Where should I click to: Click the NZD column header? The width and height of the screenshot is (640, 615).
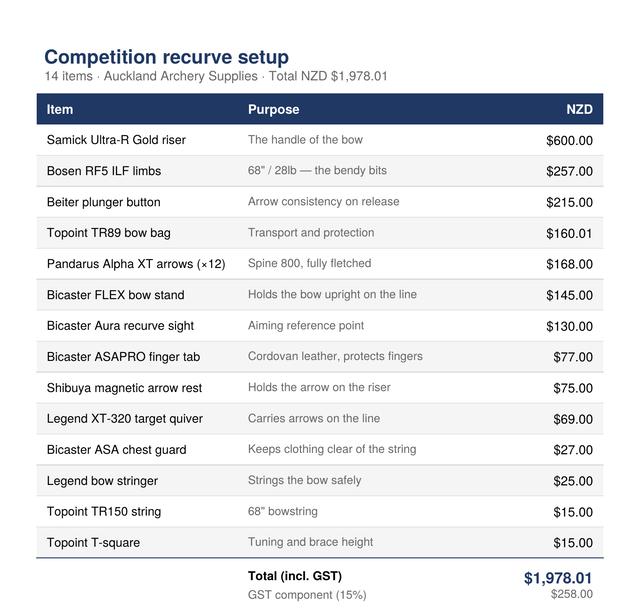(x=579, y=109)
